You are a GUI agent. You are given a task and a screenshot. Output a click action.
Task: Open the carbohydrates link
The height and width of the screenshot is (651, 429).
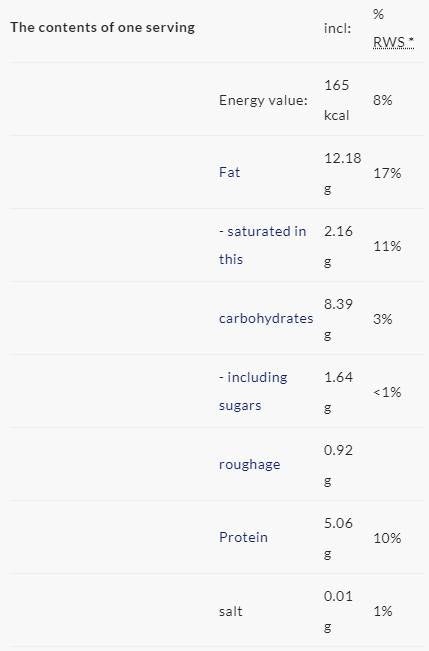(x=266, y=318)
